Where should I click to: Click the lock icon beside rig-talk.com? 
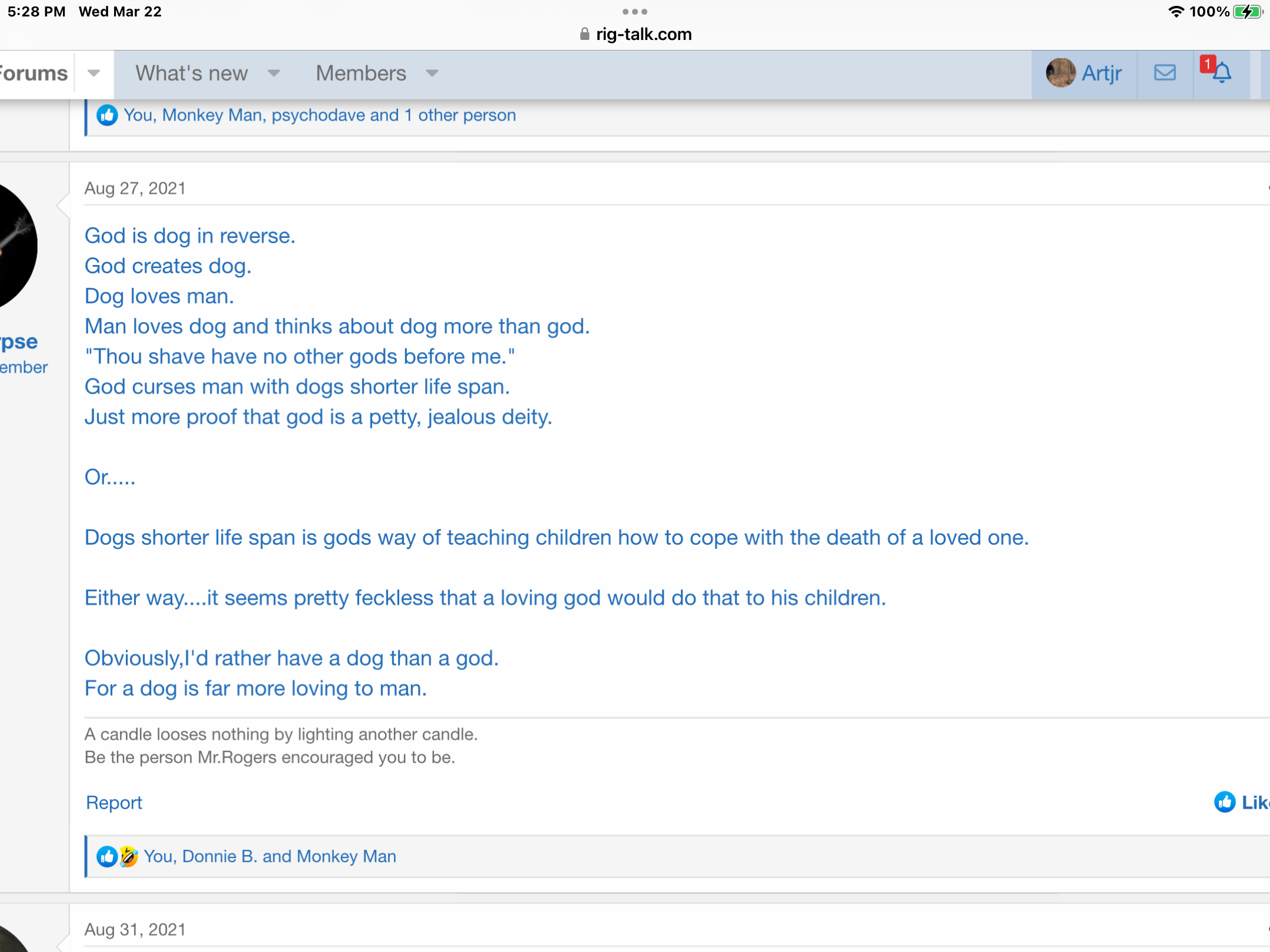click(x=584, y=34)
